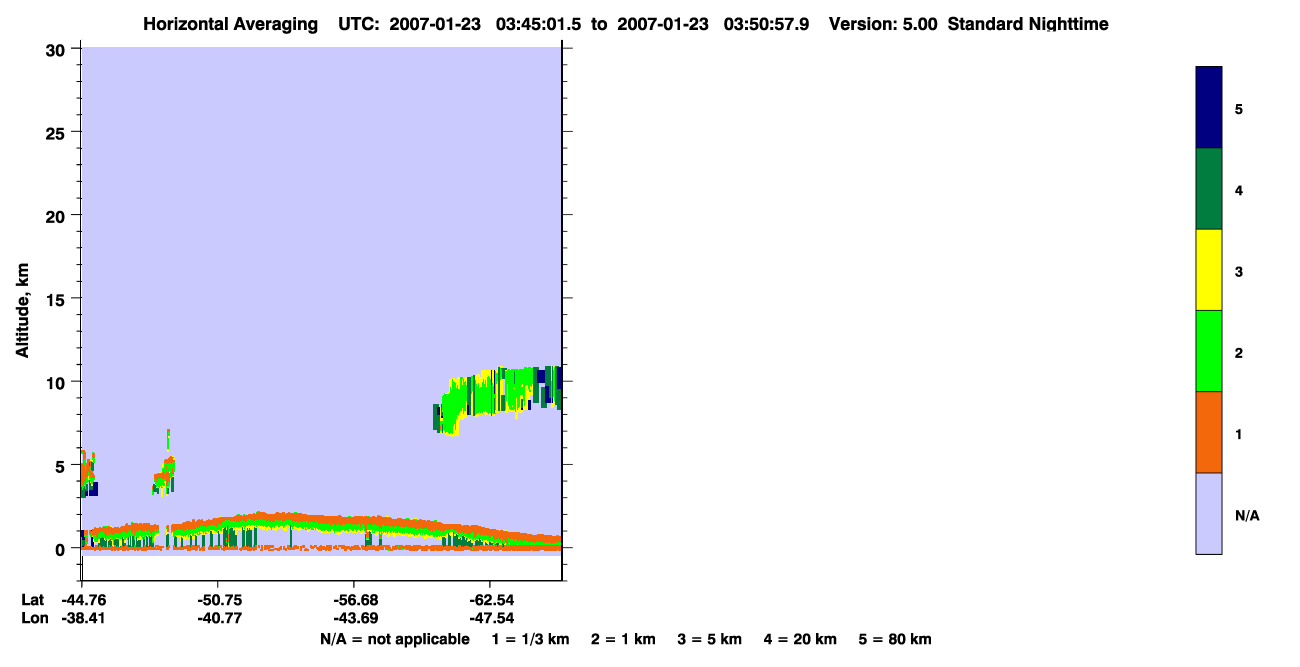
Task: Click the latitude value -62.54
Action: [490, 600]
